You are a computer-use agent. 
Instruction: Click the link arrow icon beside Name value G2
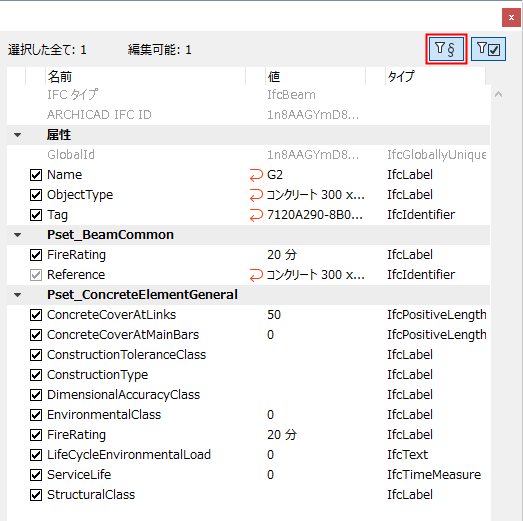256,175
